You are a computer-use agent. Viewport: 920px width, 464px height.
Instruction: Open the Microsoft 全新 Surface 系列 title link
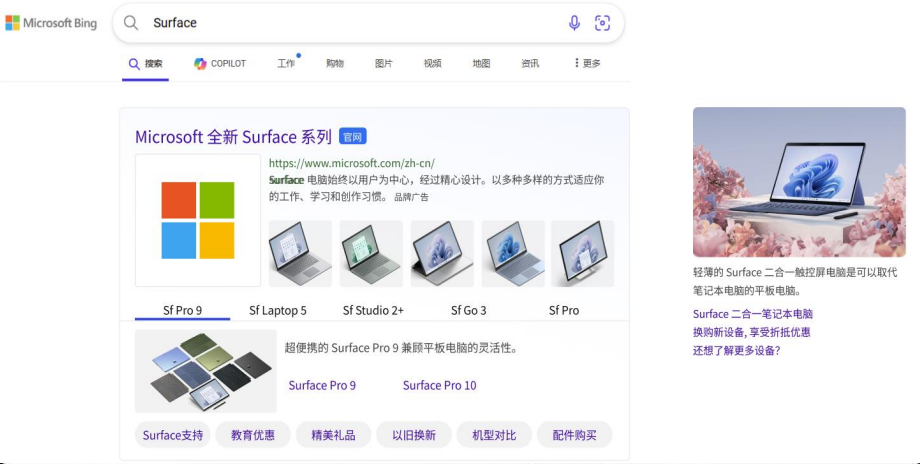[x=234, y=137]
